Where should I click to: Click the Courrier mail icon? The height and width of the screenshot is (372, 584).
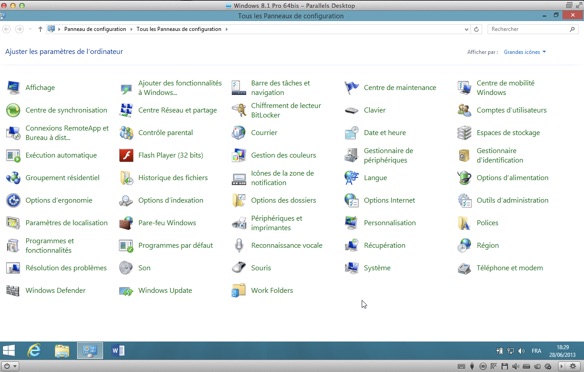tap(239, 133)
